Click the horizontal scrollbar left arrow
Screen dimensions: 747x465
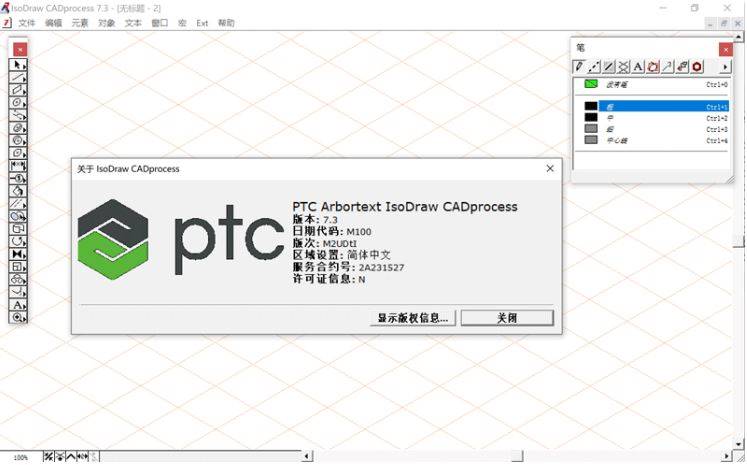click(x=307, y=456)
